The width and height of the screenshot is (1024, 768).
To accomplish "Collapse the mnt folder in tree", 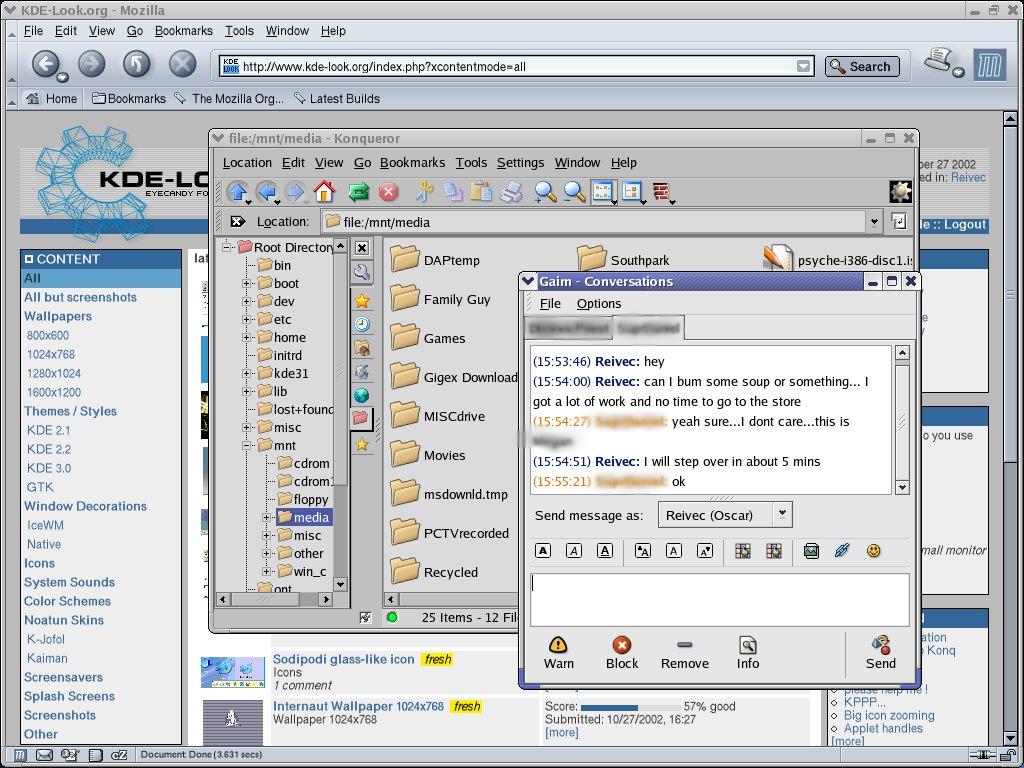I will [246, 445].
